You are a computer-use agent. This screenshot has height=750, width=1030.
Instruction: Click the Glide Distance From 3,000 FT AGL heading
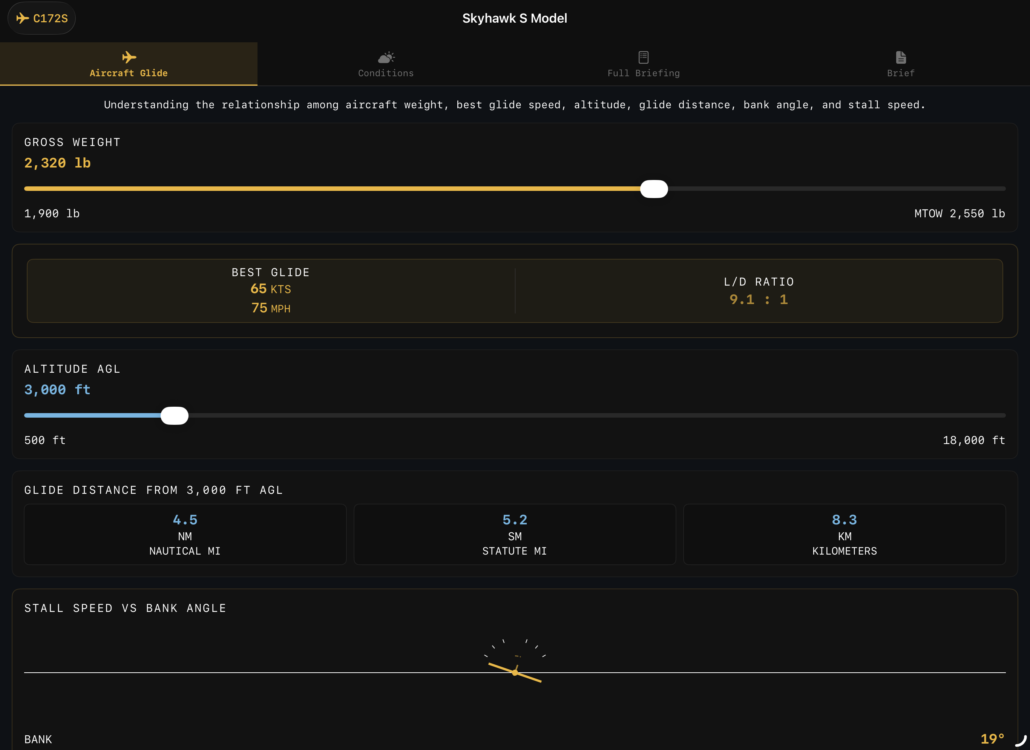point(153,490)
